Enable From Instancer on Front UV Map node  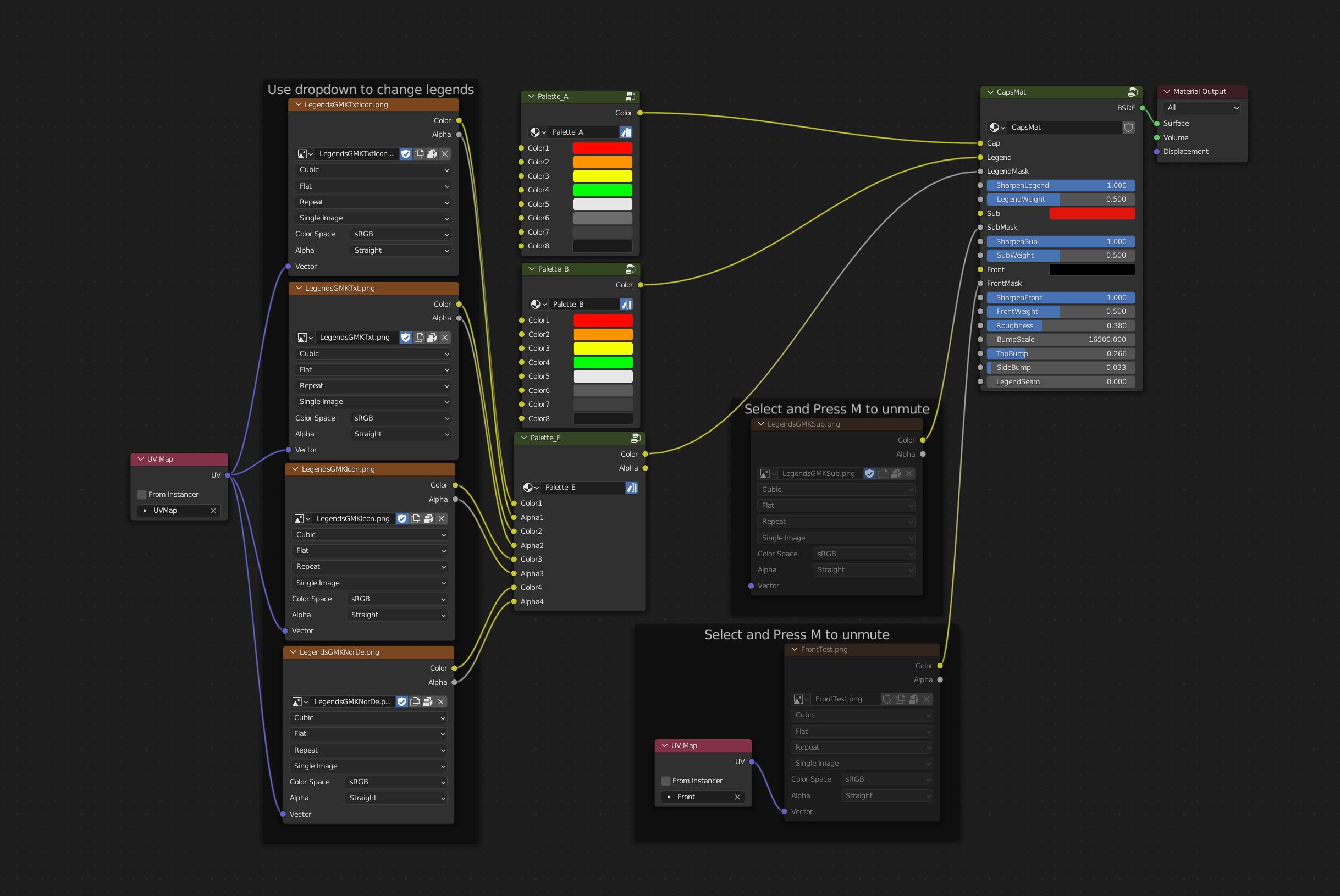pos(666,781)
